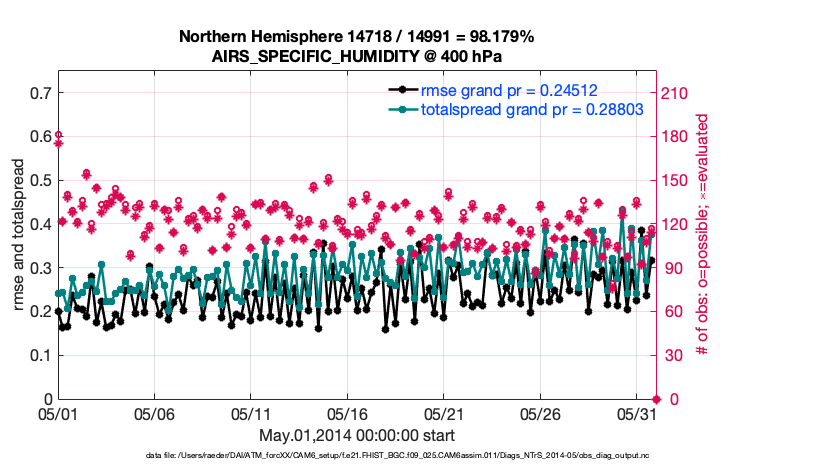Screen dimensions: 830x470
Task: Click the 0.3 left y-axis tick label
Action: click(41, 268)
